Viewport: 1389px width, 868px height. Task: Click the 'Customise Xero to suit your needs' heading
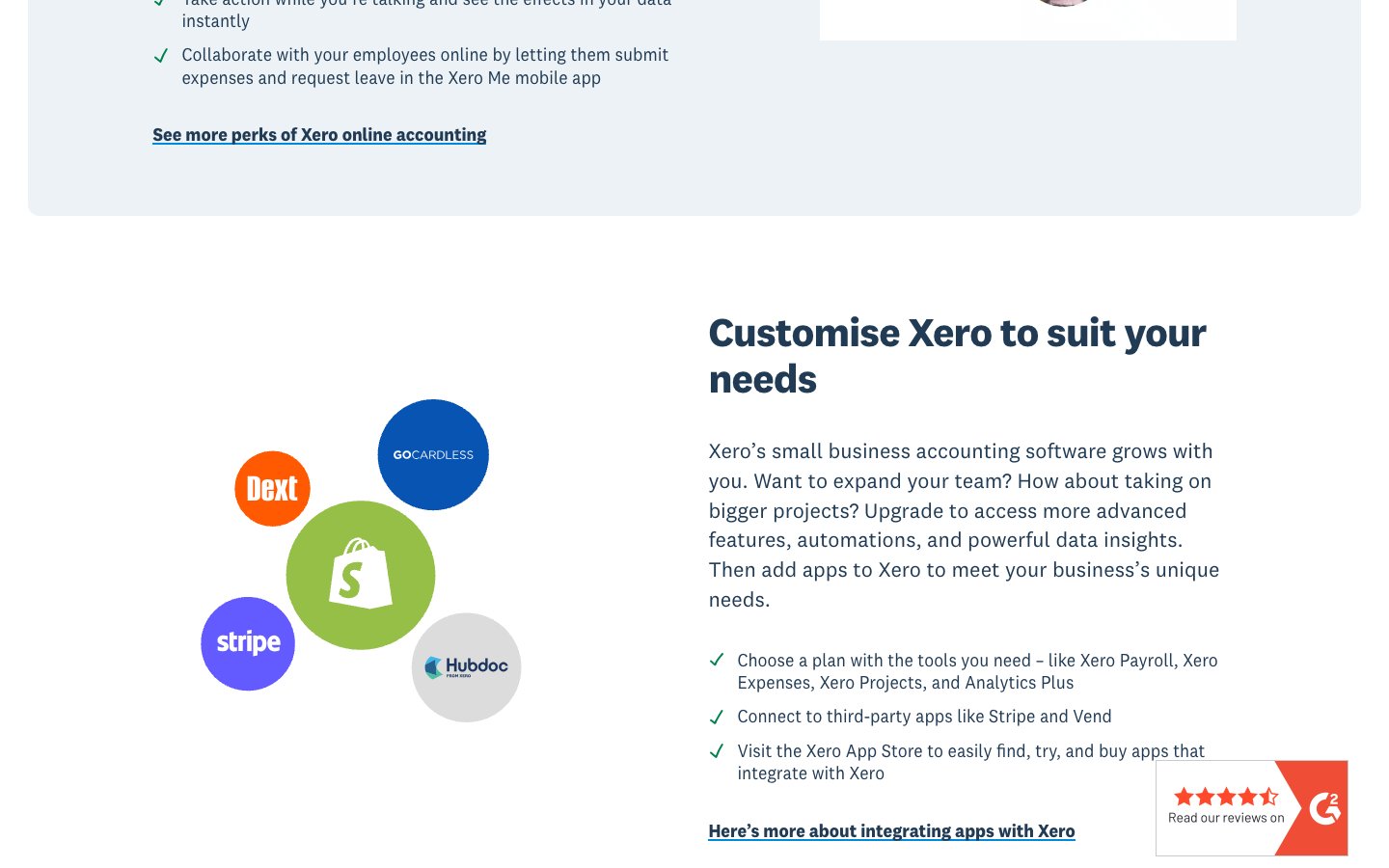956,356
